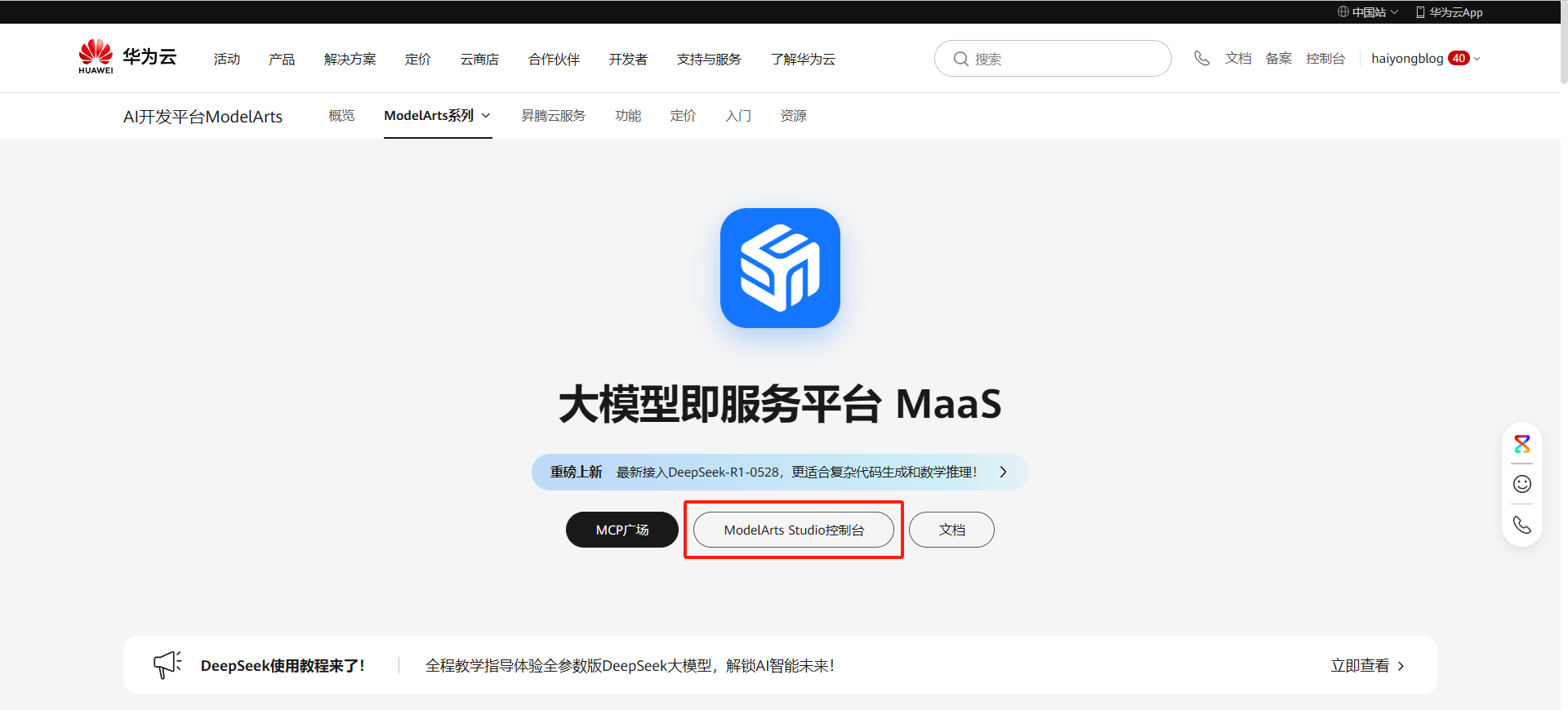Viewport: 1568px width, 710px height.
Task: Click the 大模型即服务平台 MaaS heading
Action: pos(780,404)
